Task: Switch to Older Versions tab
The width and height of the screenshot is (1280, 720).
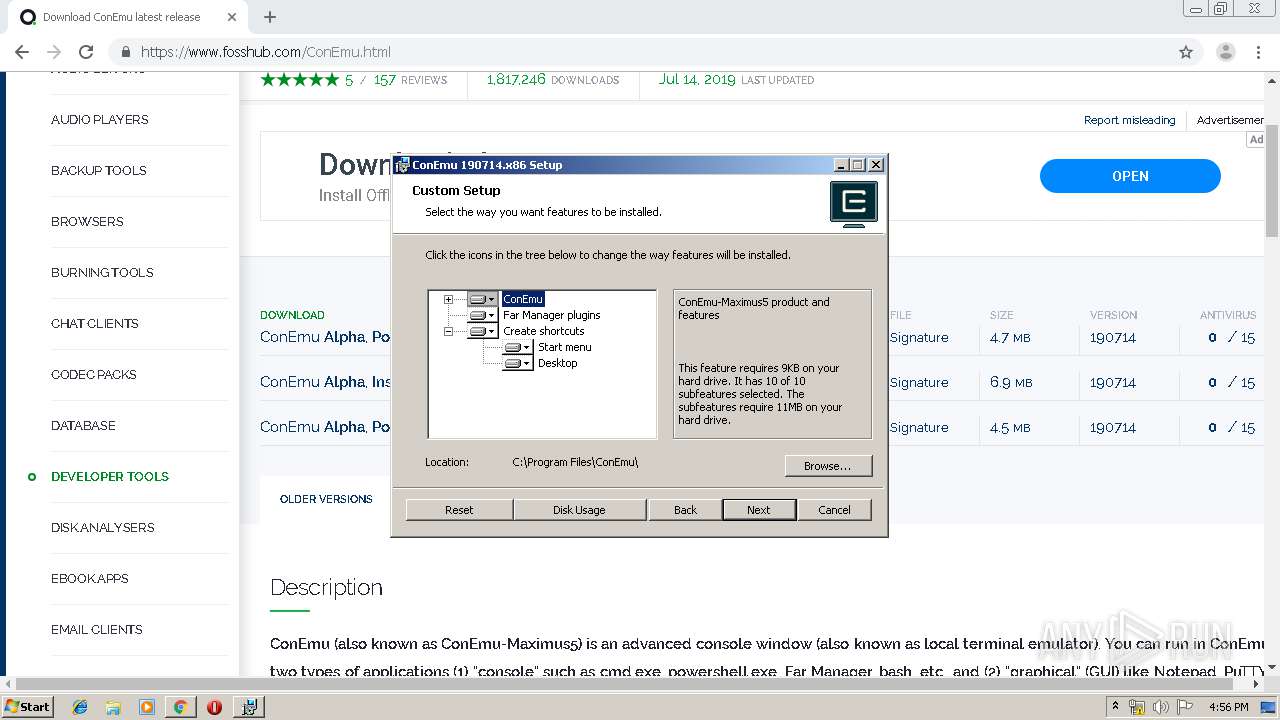Action: 326,499
